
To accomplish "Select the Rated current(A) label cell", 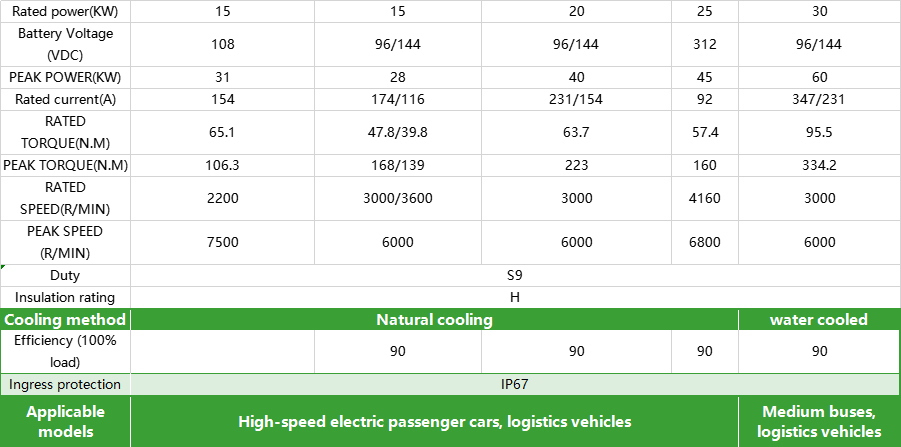I will pos(65,99).
